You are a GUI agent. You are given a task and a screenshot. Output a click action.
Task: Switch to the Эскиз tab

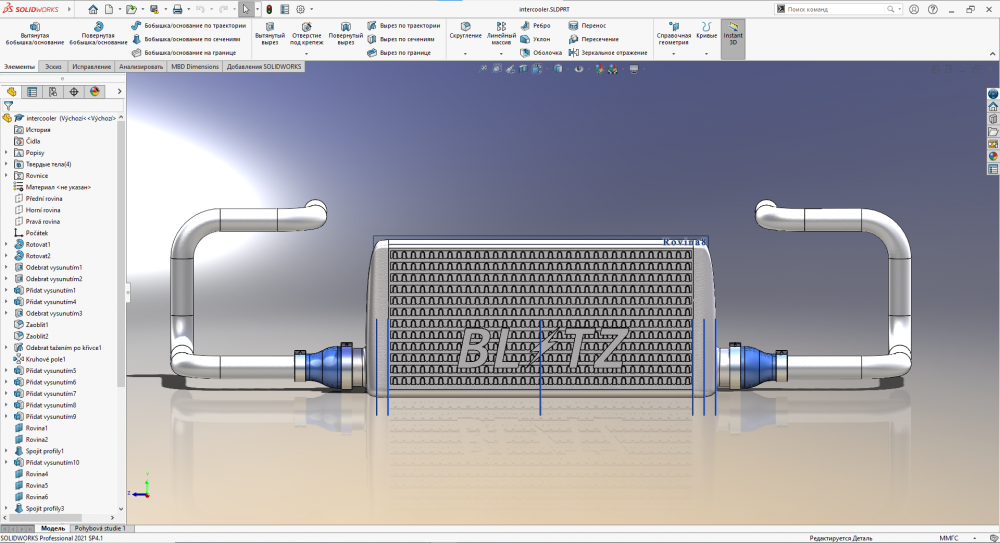point(53,66)
